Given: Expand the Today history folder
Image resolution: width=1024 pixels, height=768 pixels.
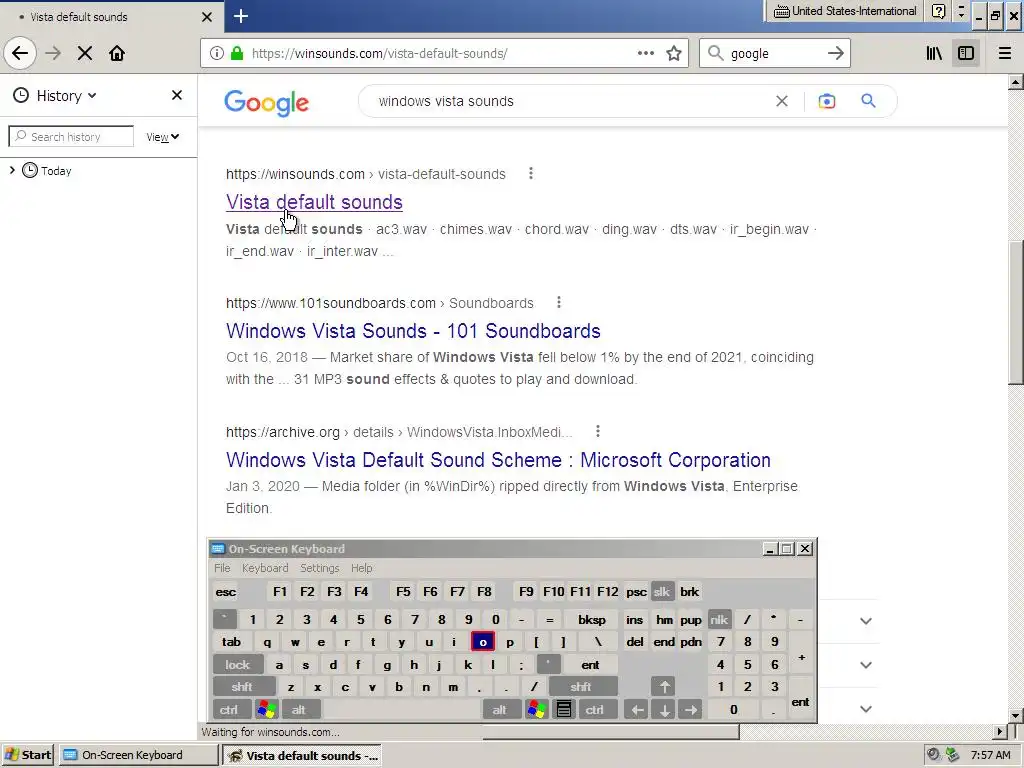Looking at the screenshot, I should tap(12, 170).
